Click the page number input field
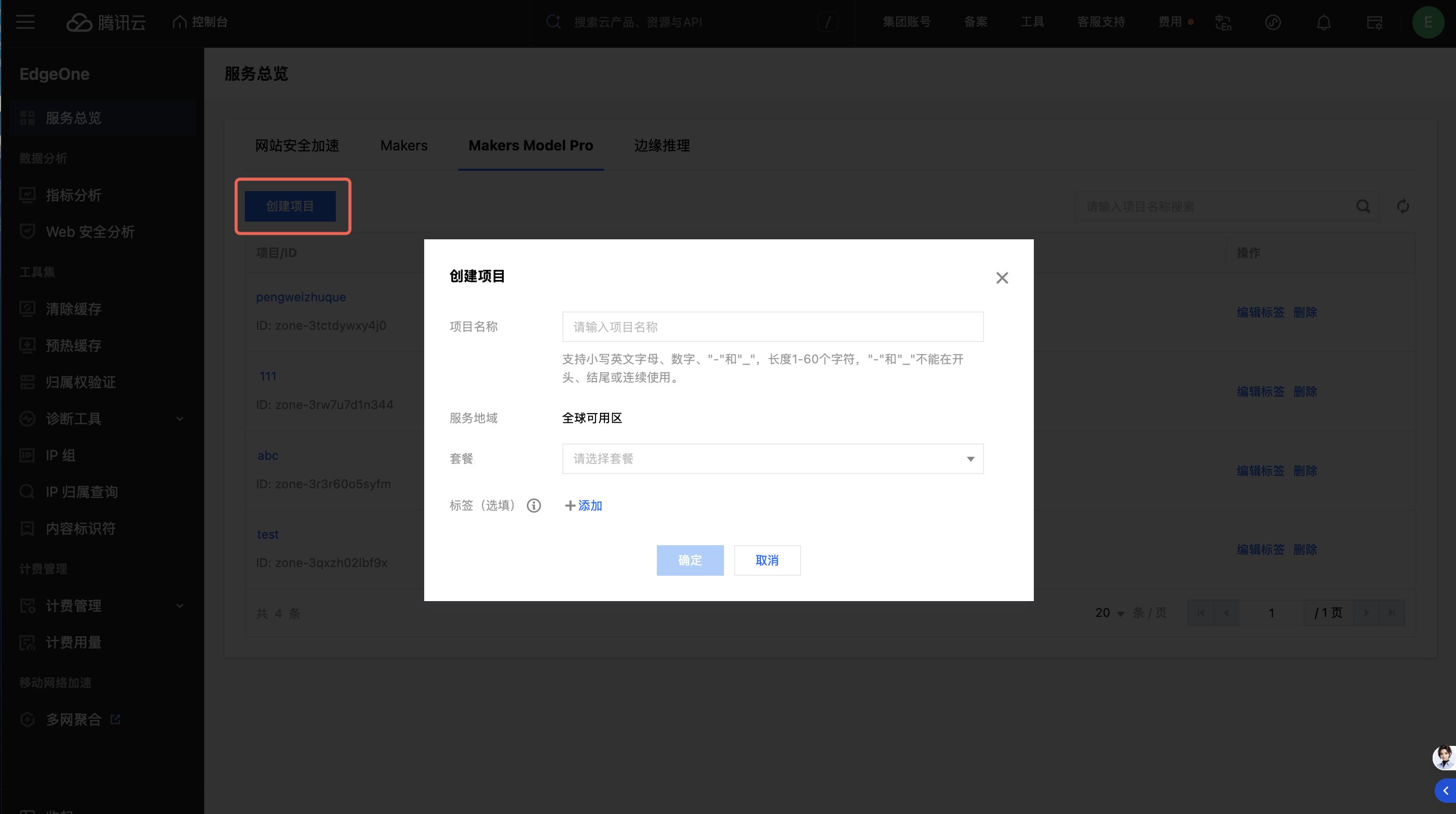This screenshot has height=814, width=1456. click(1271, 613)
